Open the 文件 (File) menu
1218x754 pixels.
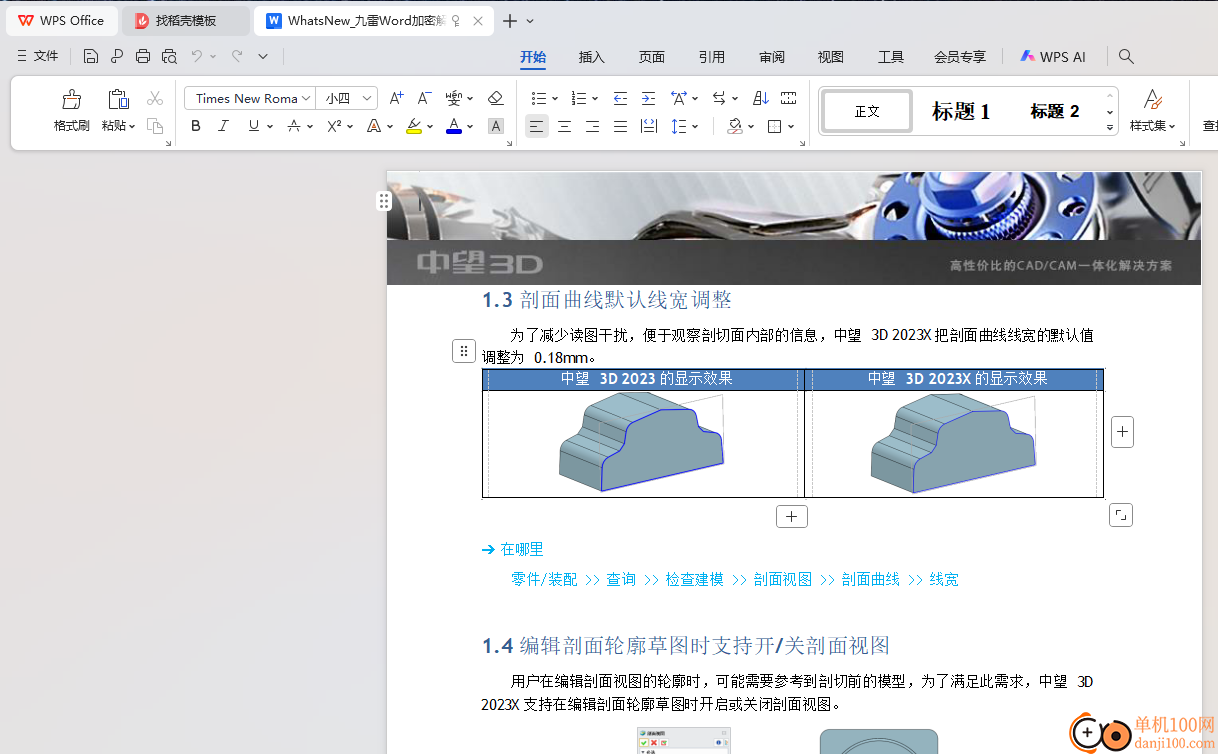tap(38, 56)
